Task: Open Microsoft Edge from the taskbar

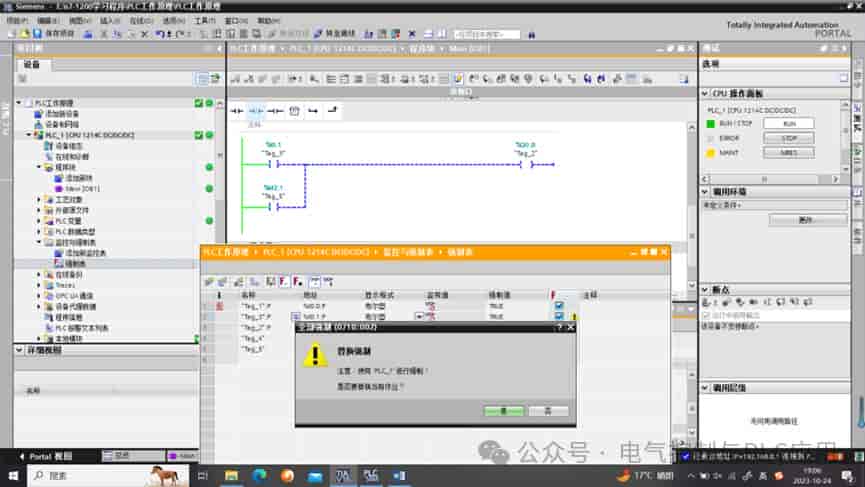Action: point(259,475)
